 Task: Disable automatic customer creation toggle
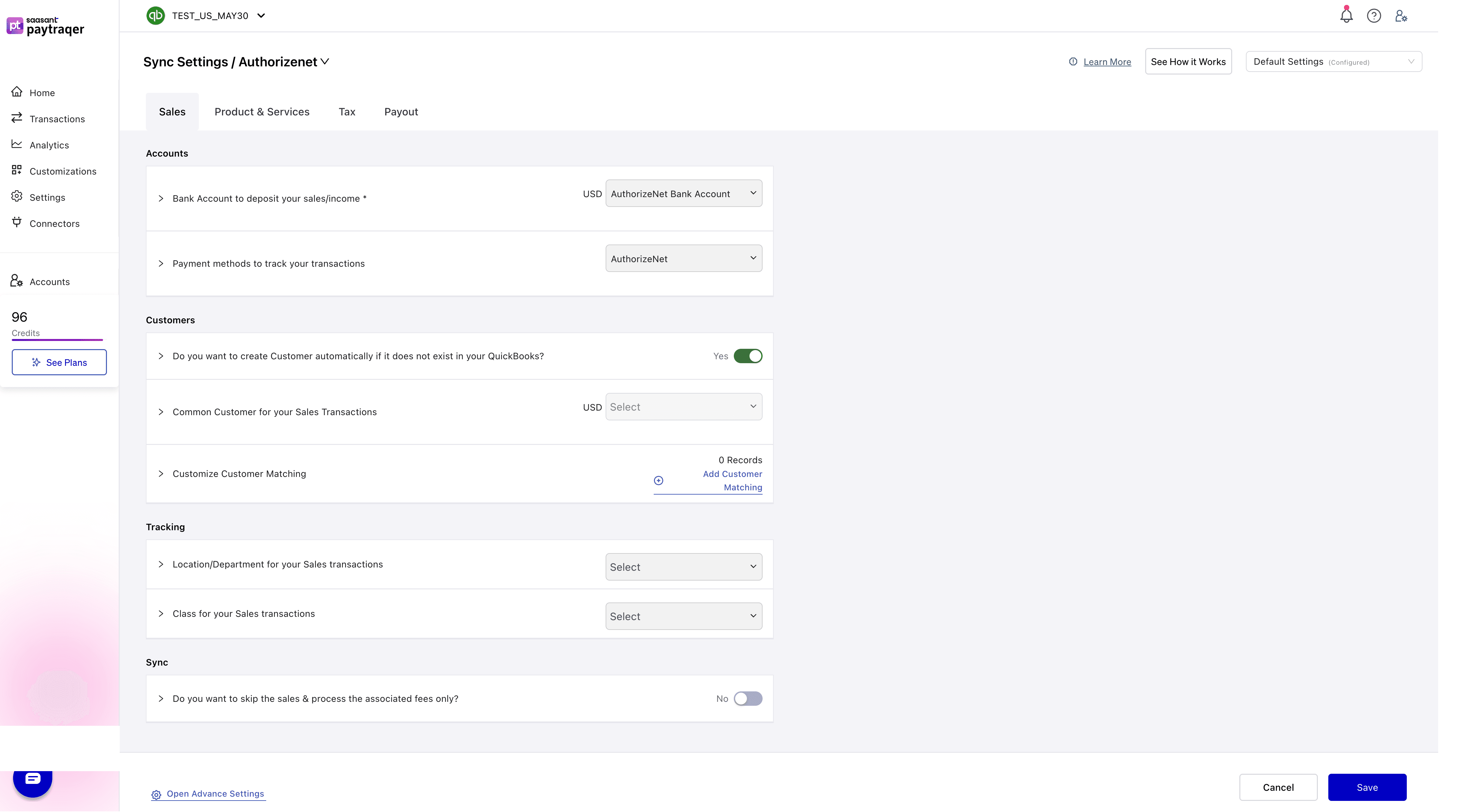click(749, 355)
